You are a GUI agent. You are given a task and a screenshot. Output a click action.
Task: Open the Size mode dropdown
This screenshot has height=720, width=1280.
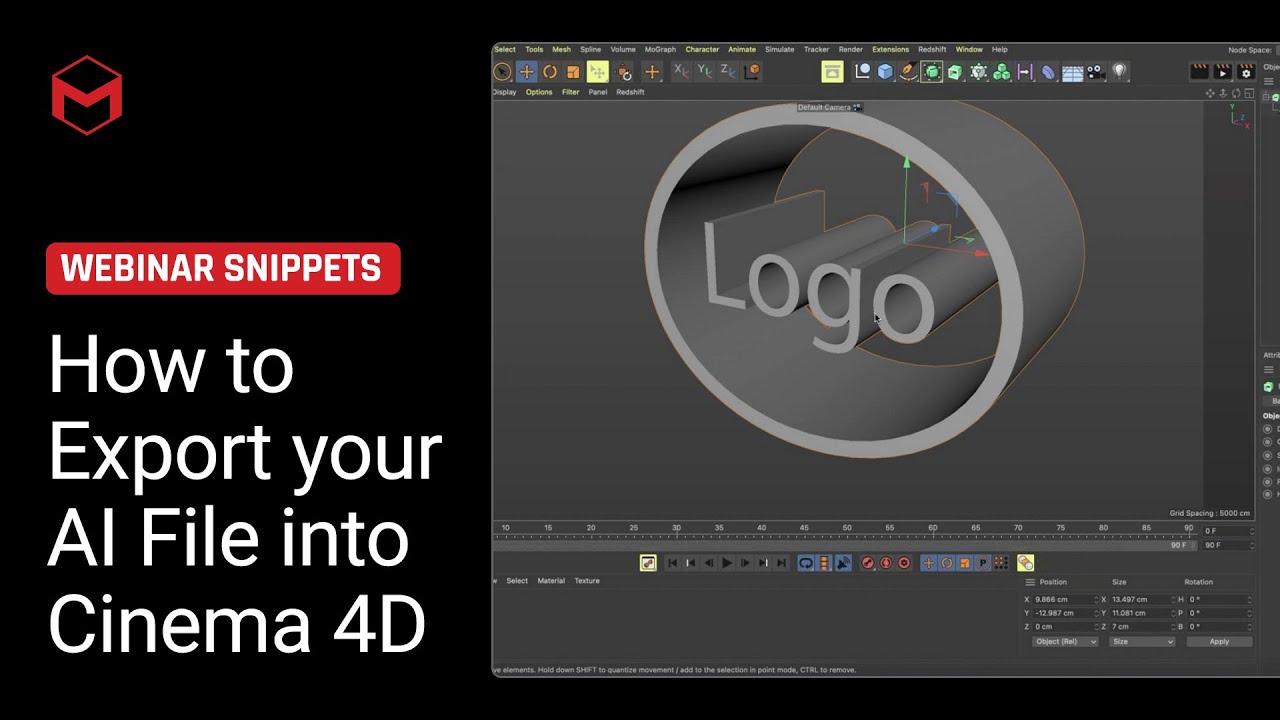coord(1141,642)
